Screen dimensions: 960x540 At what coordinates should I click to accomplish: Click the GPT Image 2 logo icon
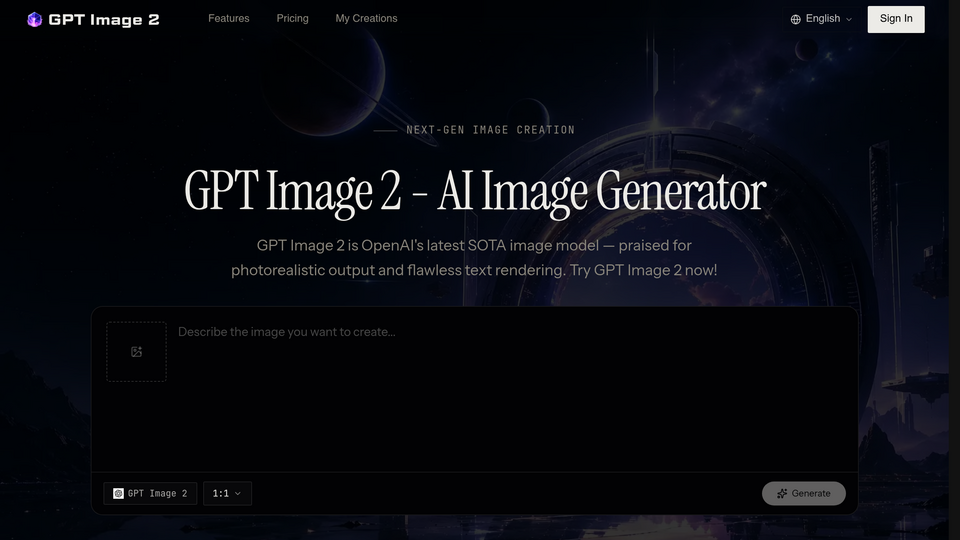[x=35, y=20]
